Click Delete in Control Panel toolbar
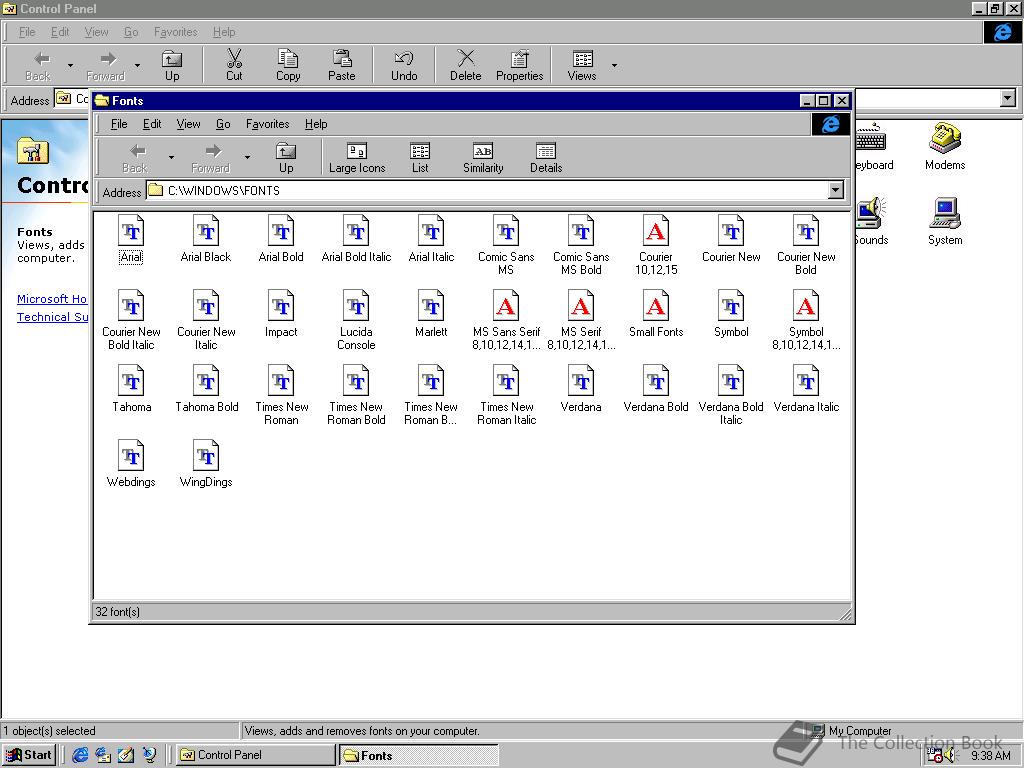 [465, 65]
